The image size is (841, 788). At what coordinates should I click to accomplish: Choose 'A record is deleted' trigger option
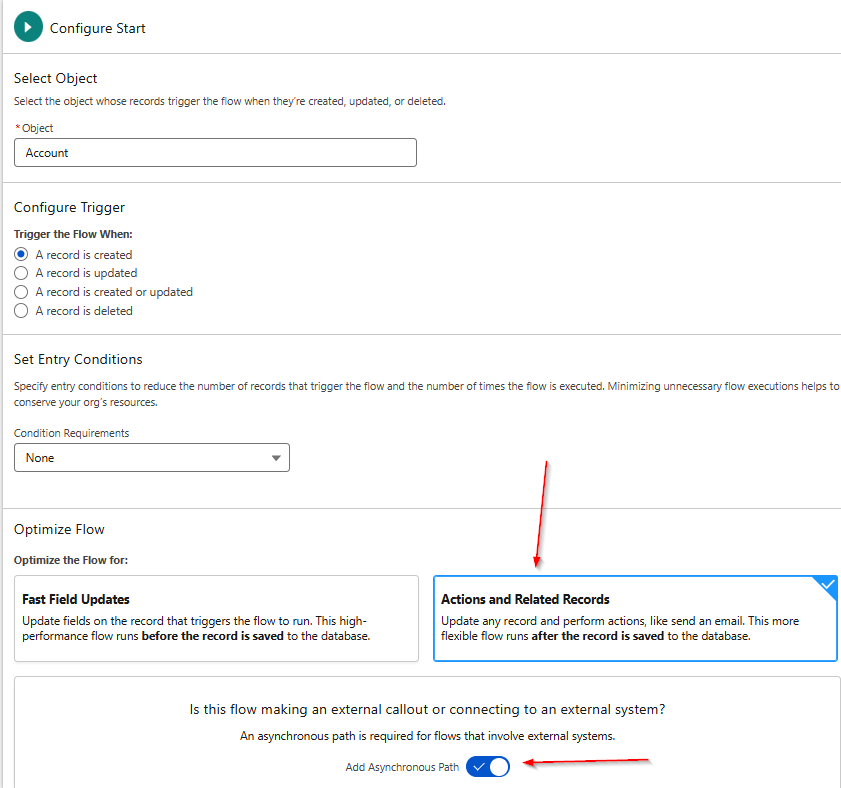click(21, 311)
